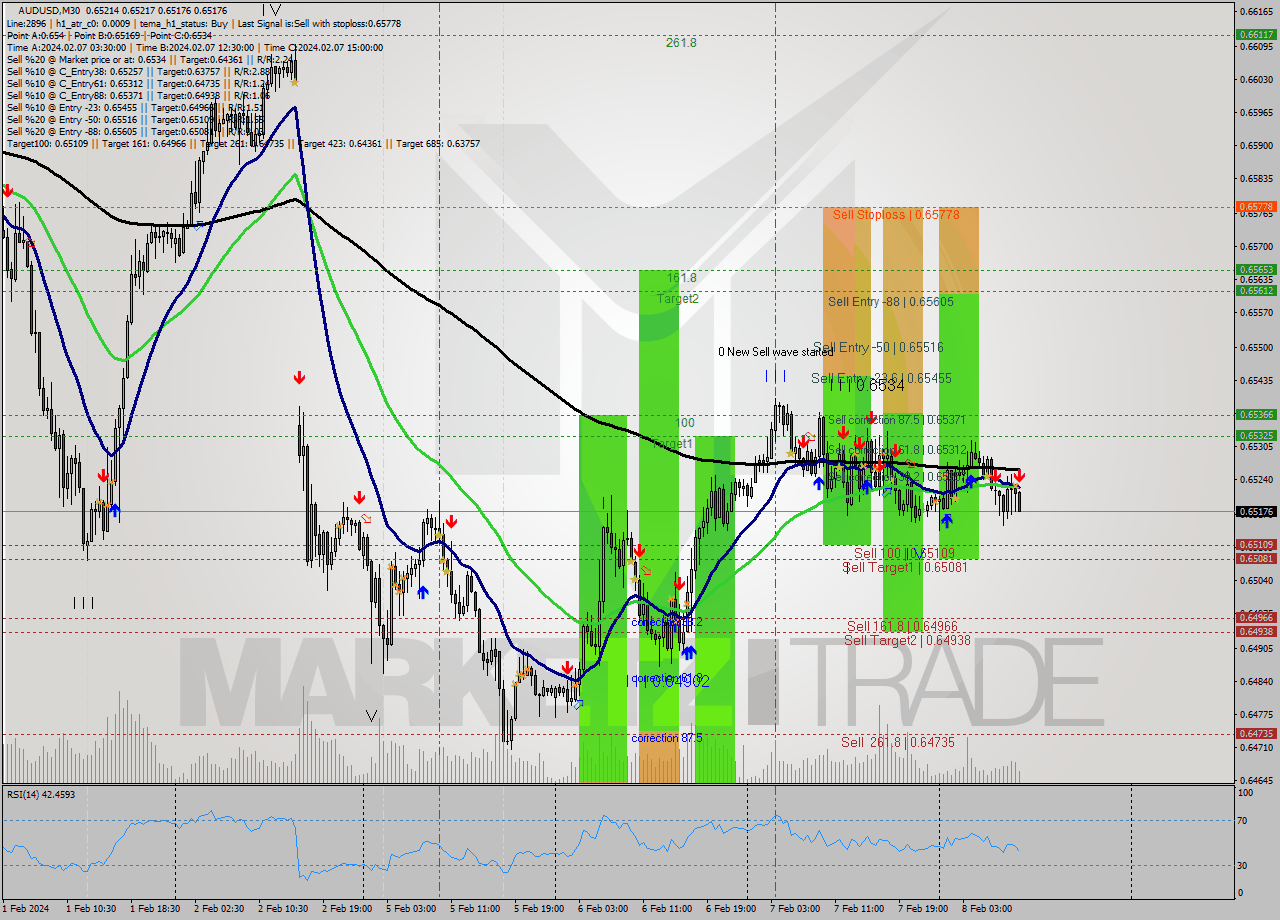Click the red 0.65109 price tag
This screenshot has width=1280, height=920.
point(1257,545)
